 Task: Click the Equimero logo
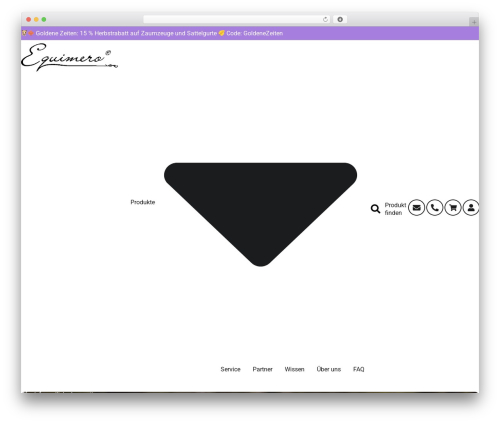tap(69, 57)
